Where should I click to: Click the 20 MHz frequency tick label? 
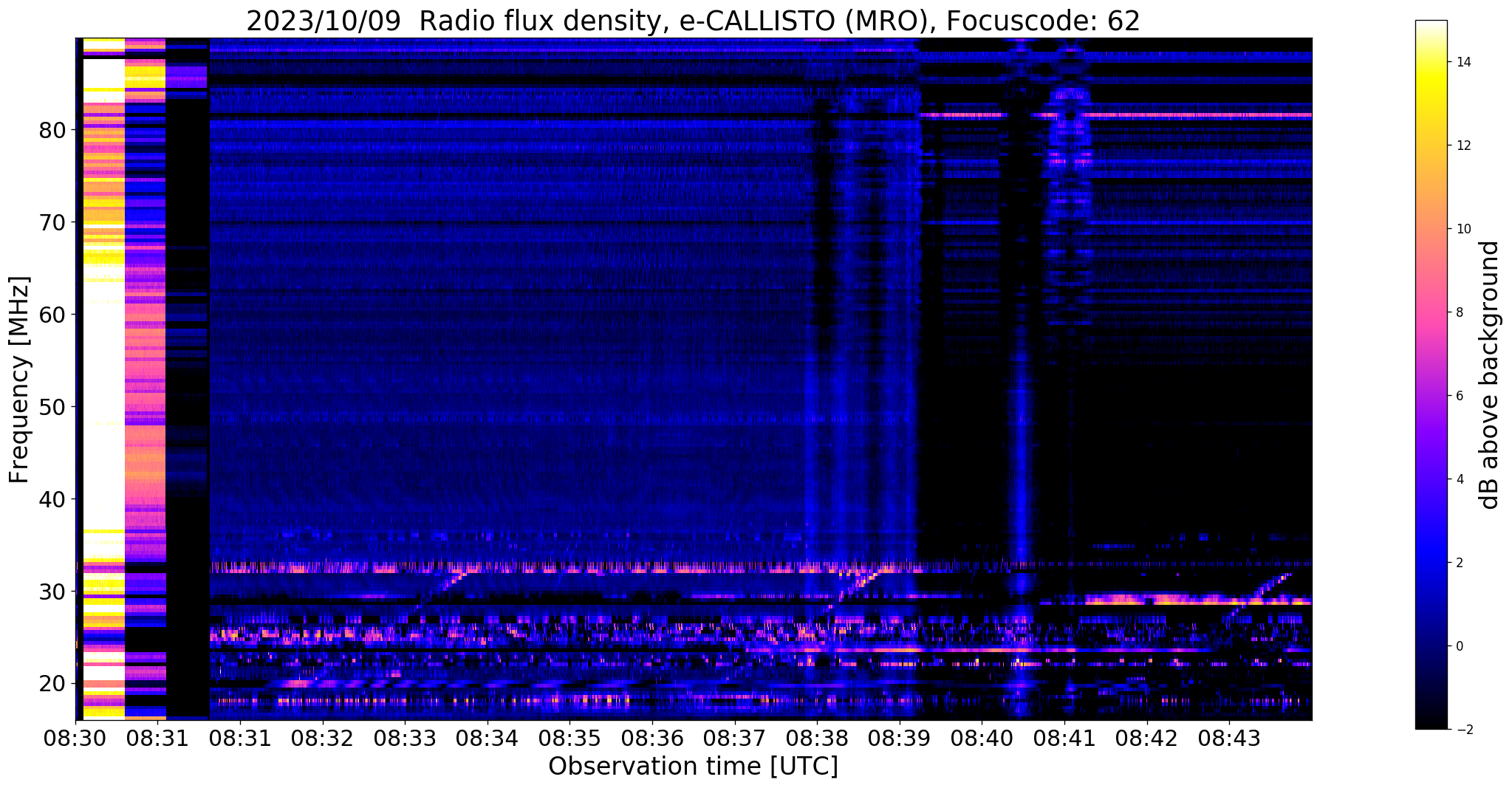coord(53,684)
